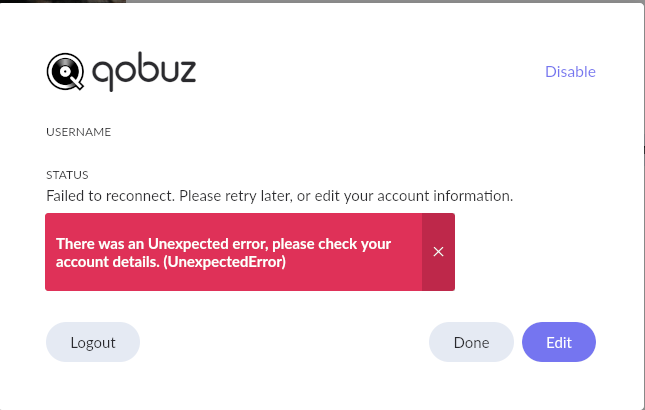The height and width of the screenshot is (410, 645).
Task: Click the '(UnexpectedError)' code in the banner
Action: [x=225, y=262]
